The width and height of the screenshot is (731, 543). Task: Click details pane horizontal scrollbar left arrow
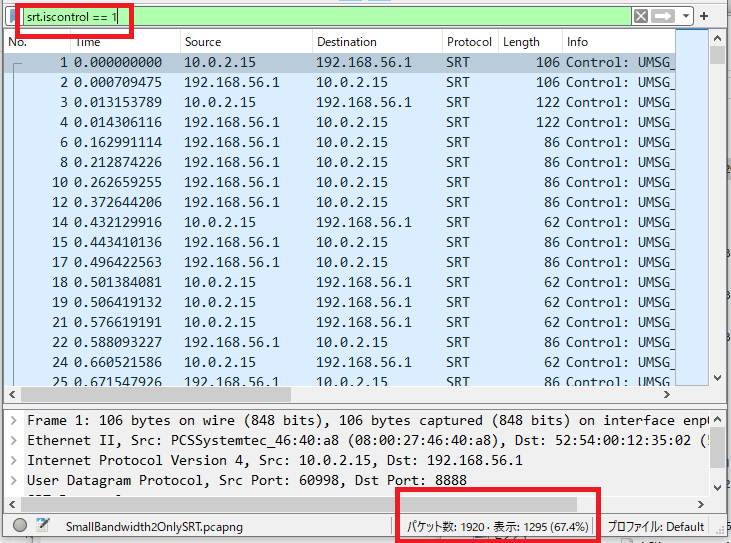(12, 504)
